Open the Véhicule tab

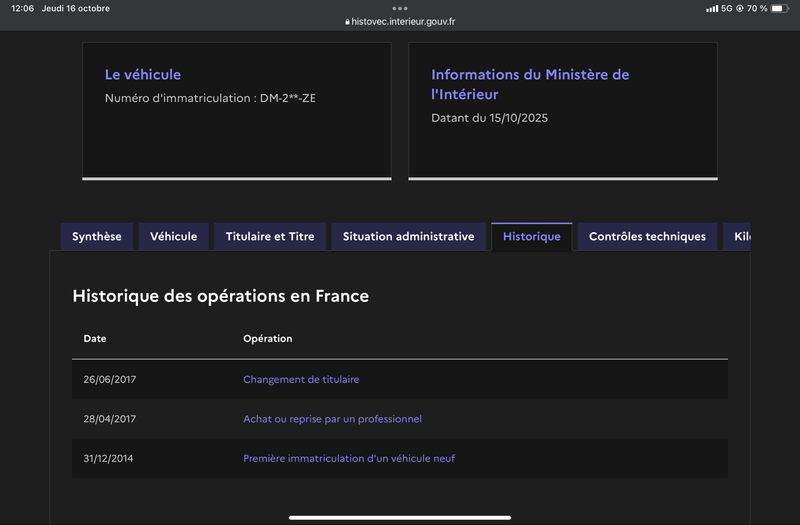tap(173, 237)
